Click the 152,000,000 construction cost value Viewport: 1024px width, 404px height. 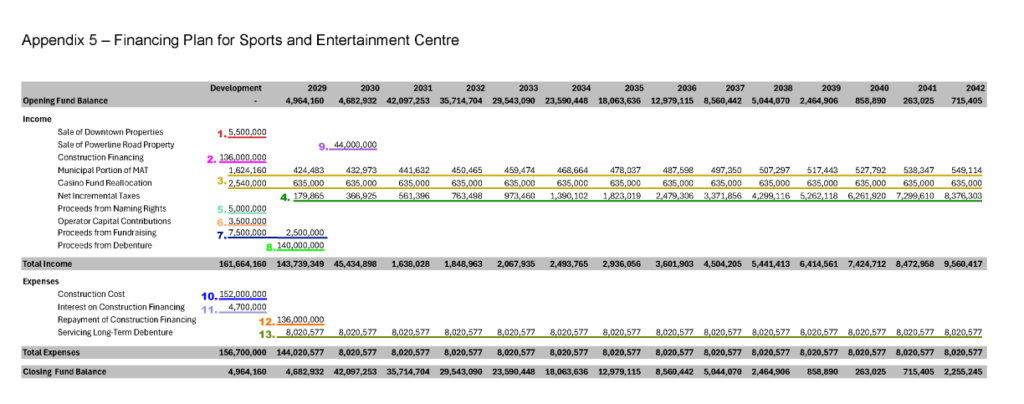[244, 294]
